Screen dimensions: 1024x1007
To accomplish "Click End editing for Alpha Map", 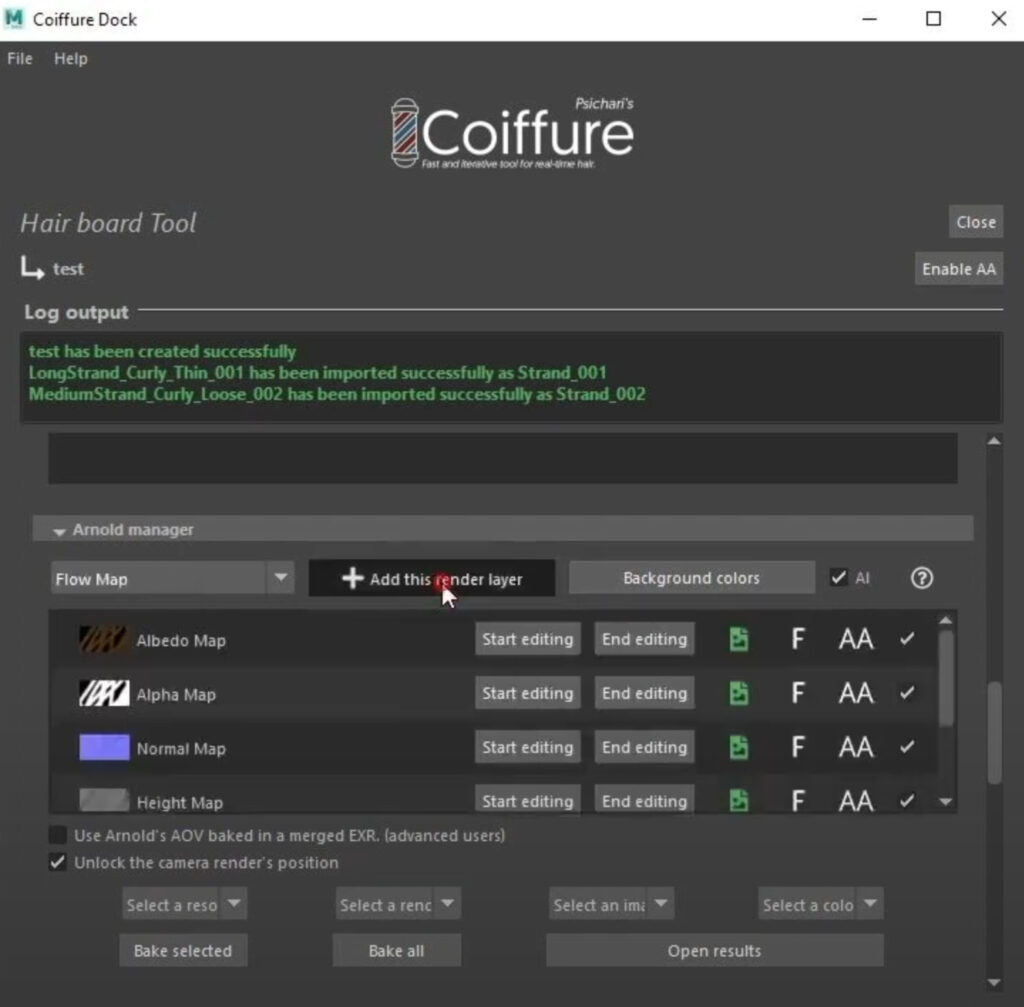I will [x=644, y=694].
